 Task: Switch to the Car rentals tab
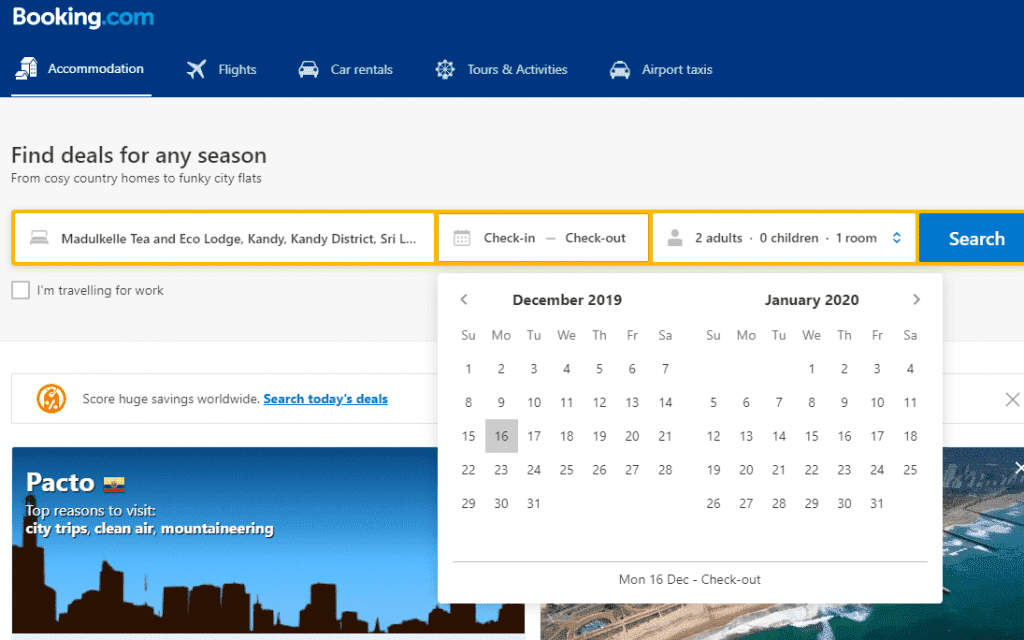[x=345, y=69]
